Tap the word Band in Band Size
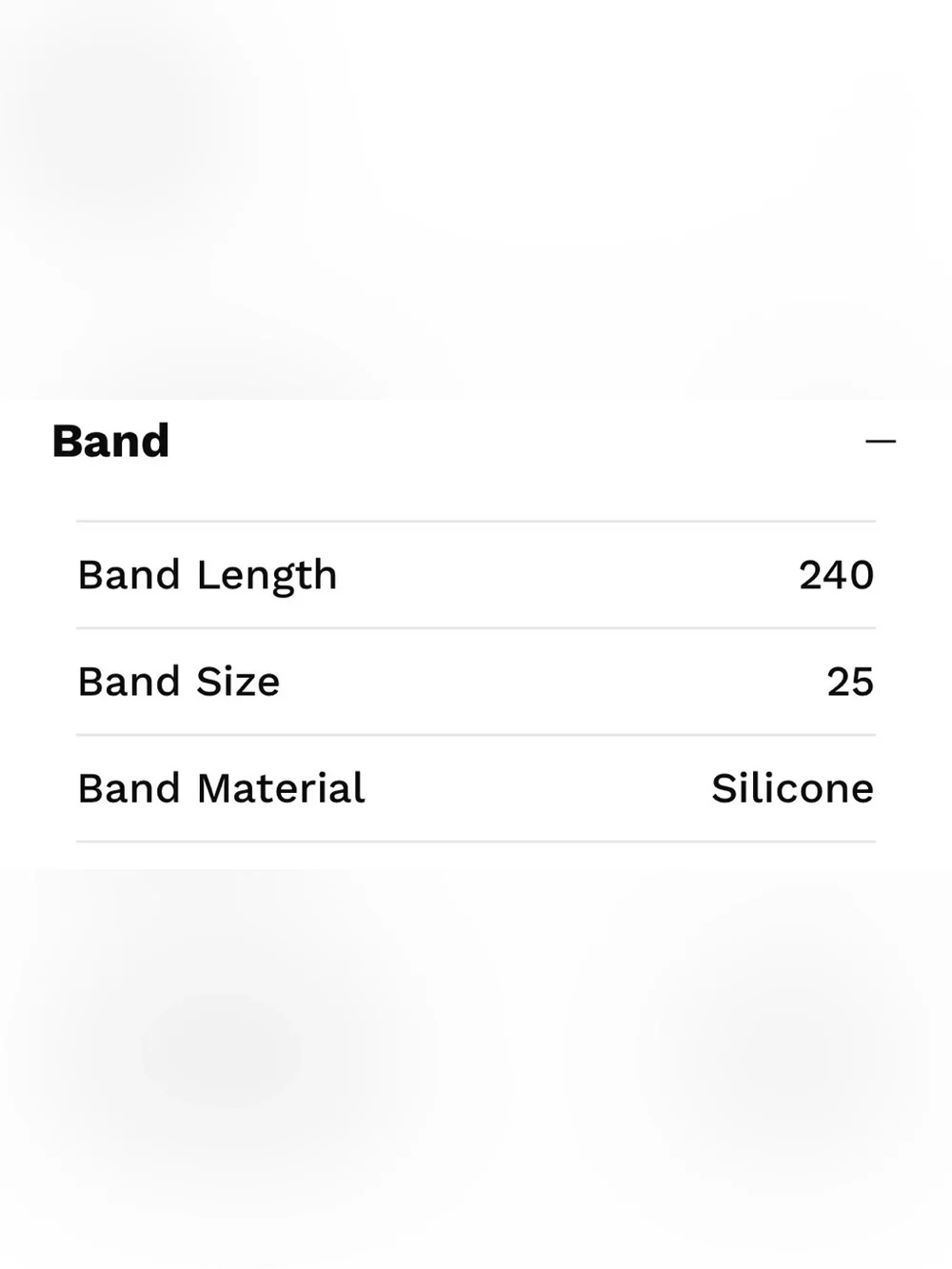Screen dimensions: 952x1269 (129, 682)
